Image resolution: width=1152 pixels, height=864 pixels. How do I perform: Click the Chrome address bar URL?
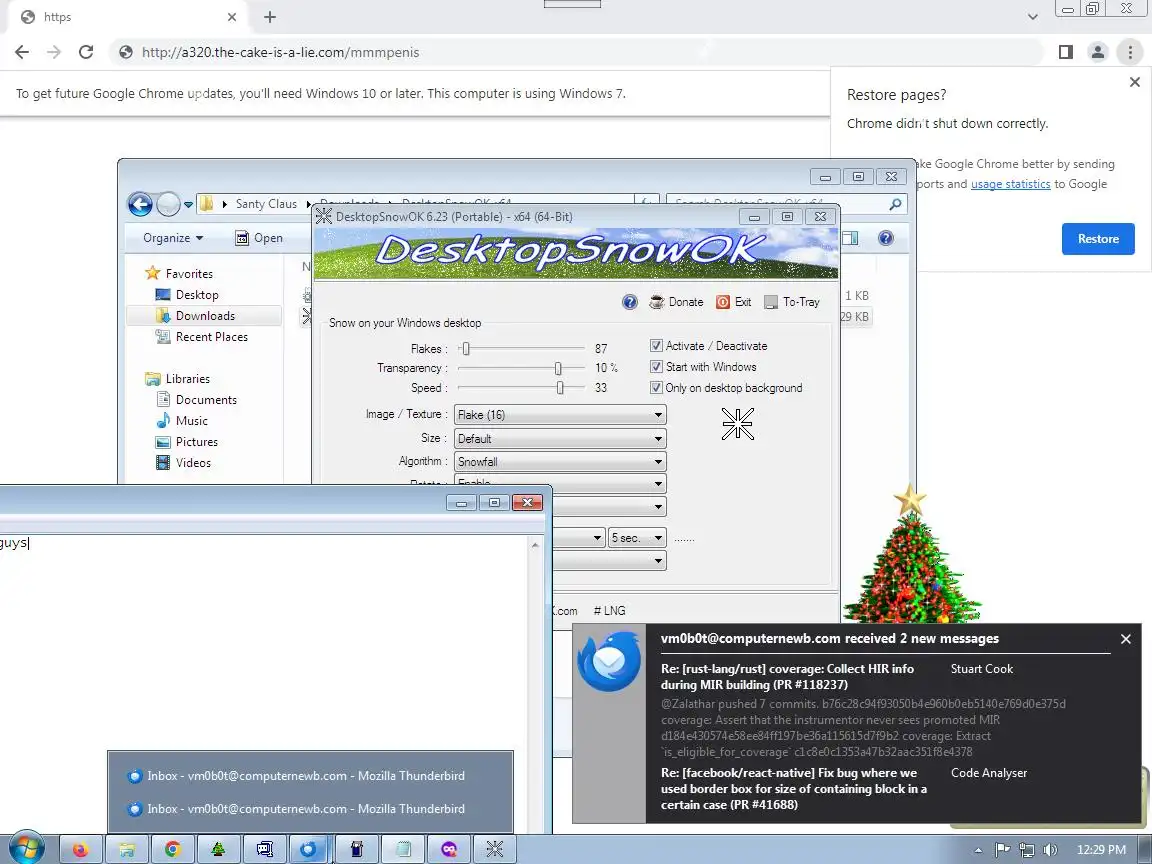tap(280, 52)
